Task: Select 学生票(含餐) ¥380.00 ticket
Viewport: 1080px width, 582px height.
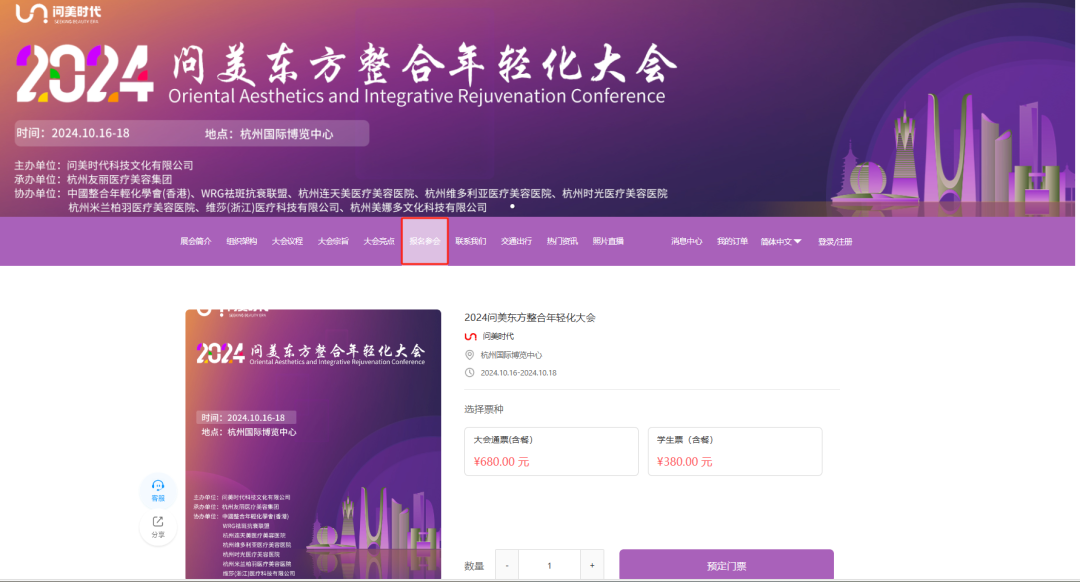Action: [735, 451]
